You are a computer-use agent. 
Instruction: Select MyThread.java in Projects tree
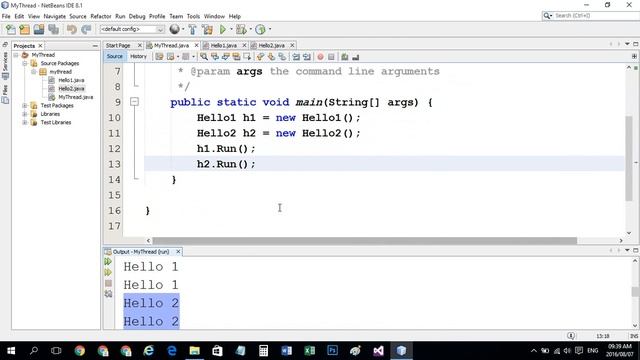pyautogui.click(x=76, y=97)
